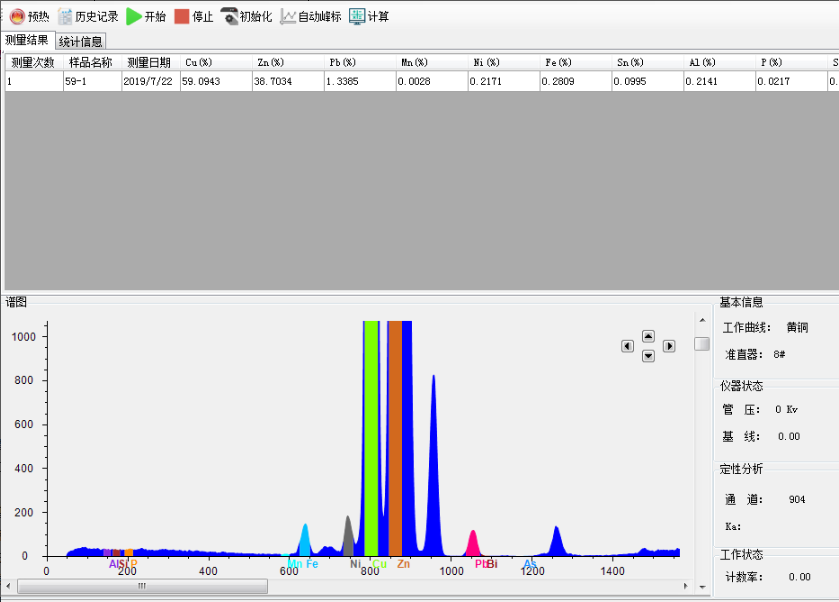839x602 pixels.
Task: Pan spectrum right with right arrow button
Action: [x=669, y=346]
